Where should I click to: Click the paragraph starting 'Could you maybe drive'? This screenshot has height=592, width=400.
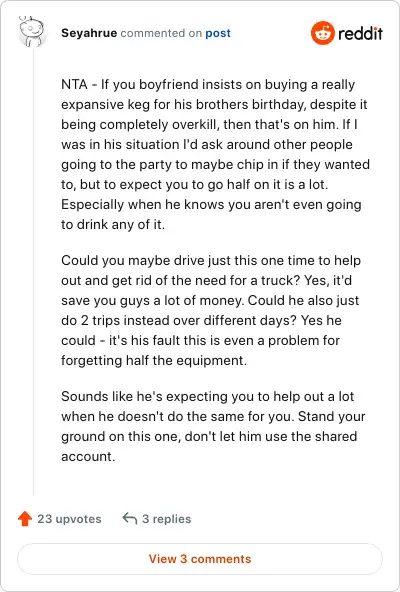(x=211, y=310)
